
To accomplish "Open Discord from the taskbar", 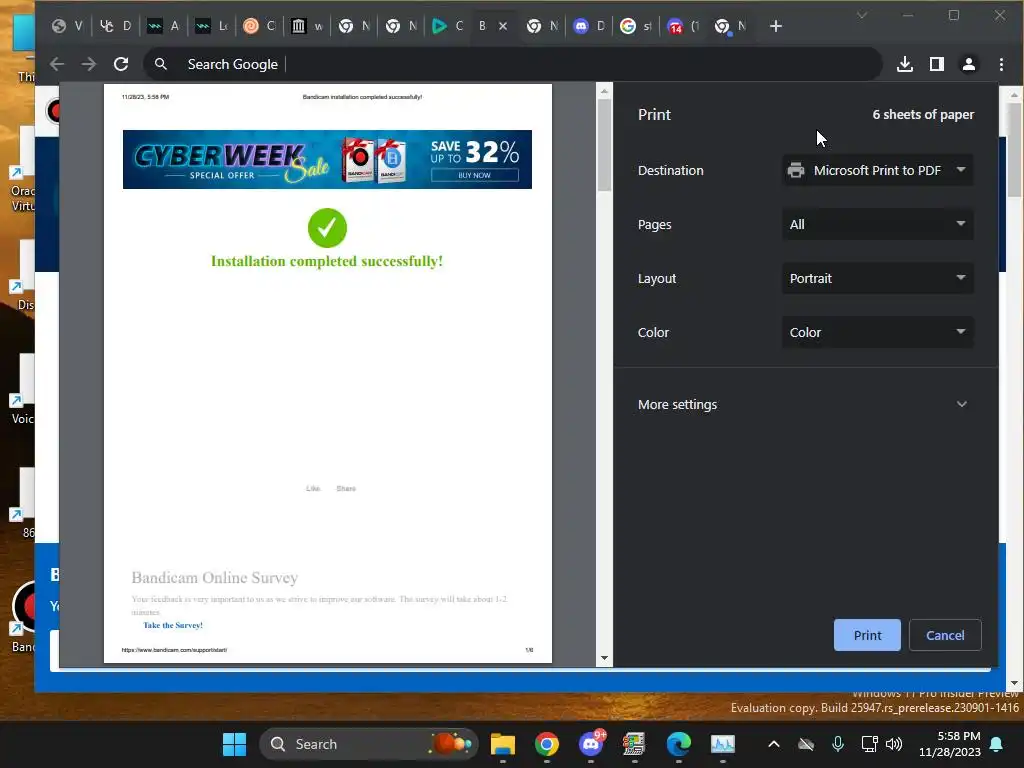I will coord(591,744).
